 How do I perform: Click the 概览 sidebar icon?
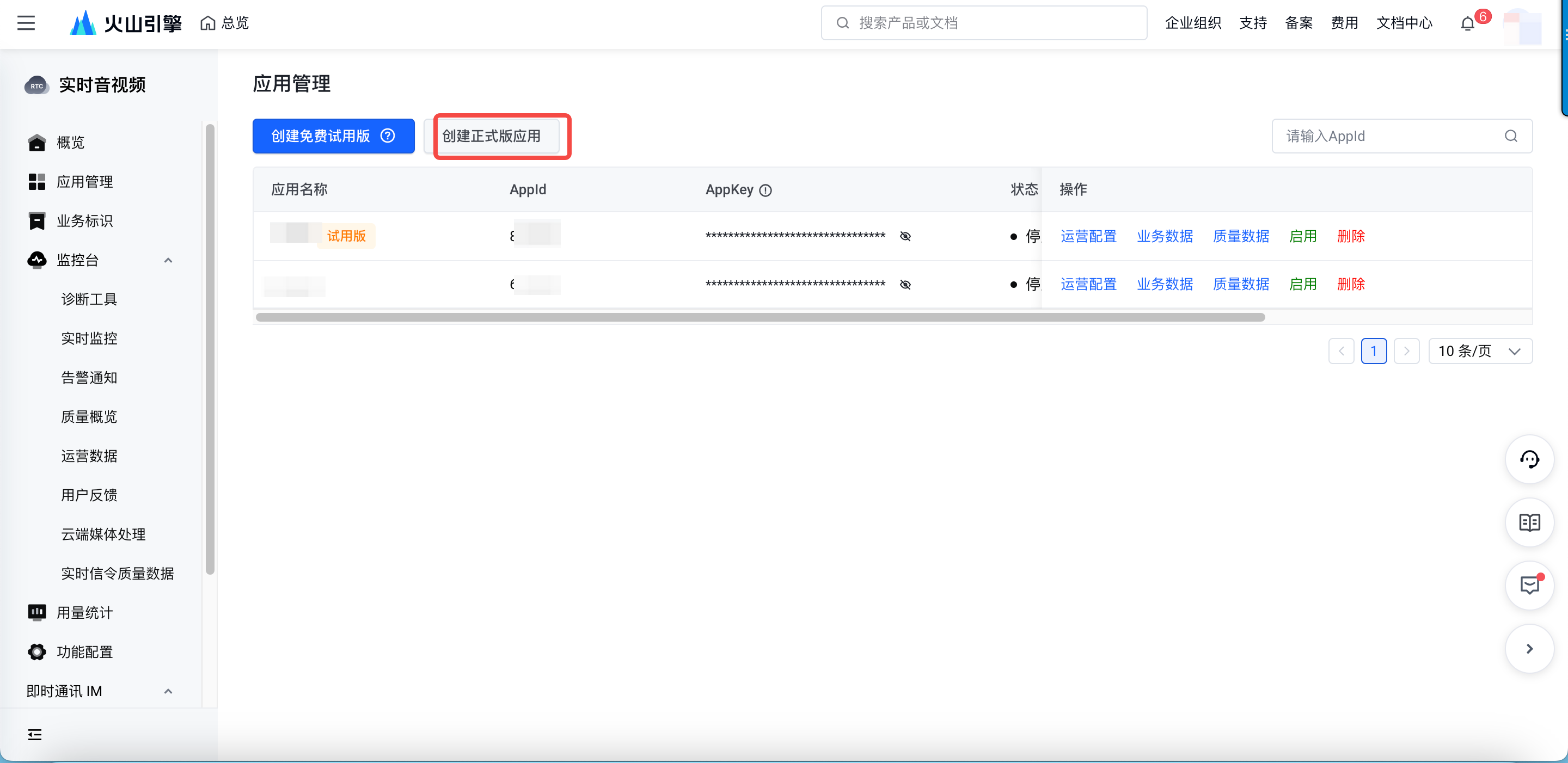[36, 143]
